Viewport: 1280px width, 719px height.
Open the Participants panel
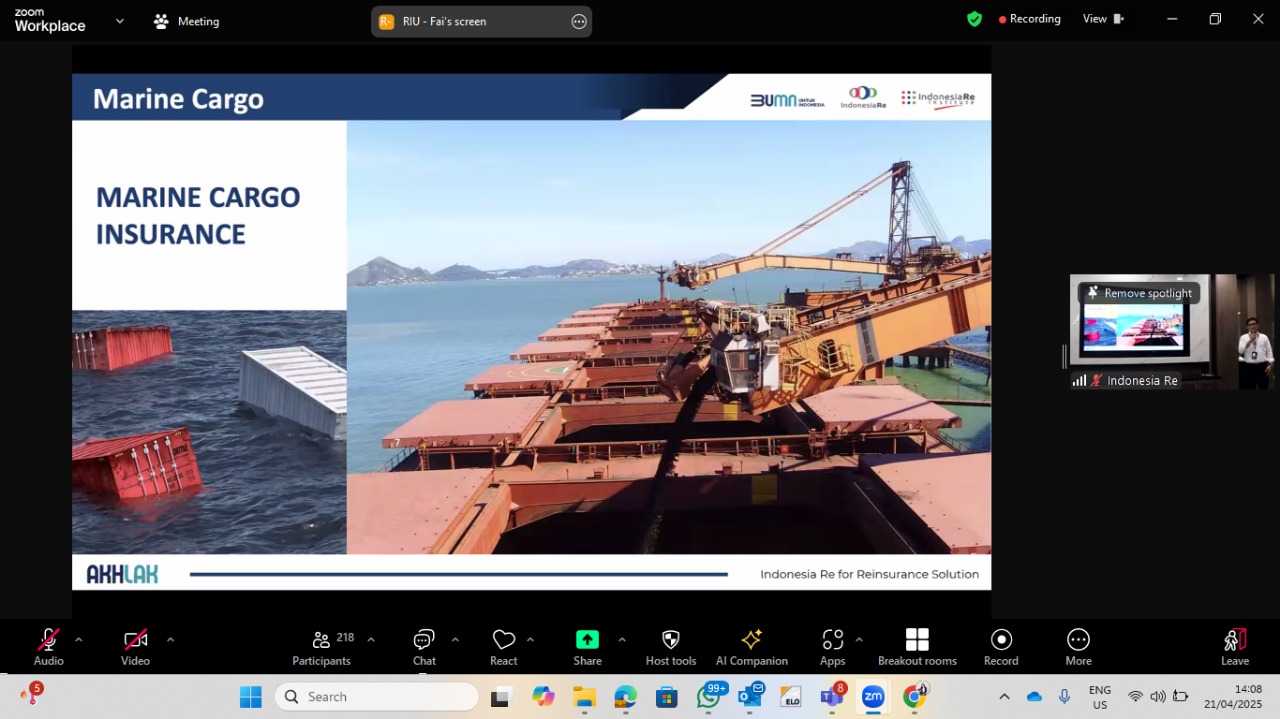[x=322, y=647]
